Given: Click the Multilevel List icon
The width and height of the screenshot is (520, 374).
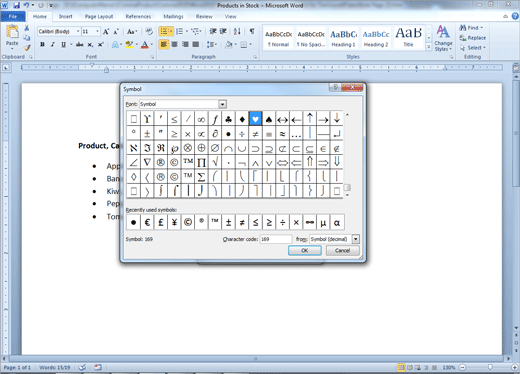Looking at the screenshot, I should (195, 32).
